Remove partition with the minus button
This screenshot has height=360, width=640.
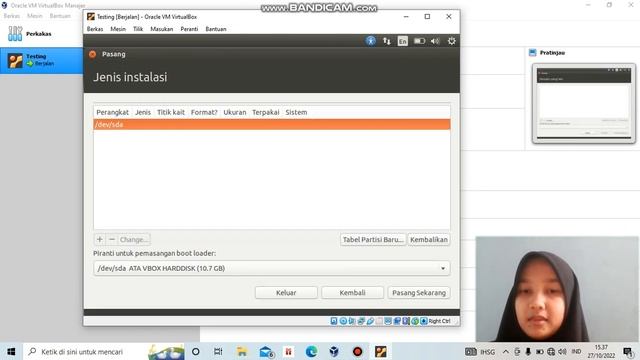(x=112, y=240)
